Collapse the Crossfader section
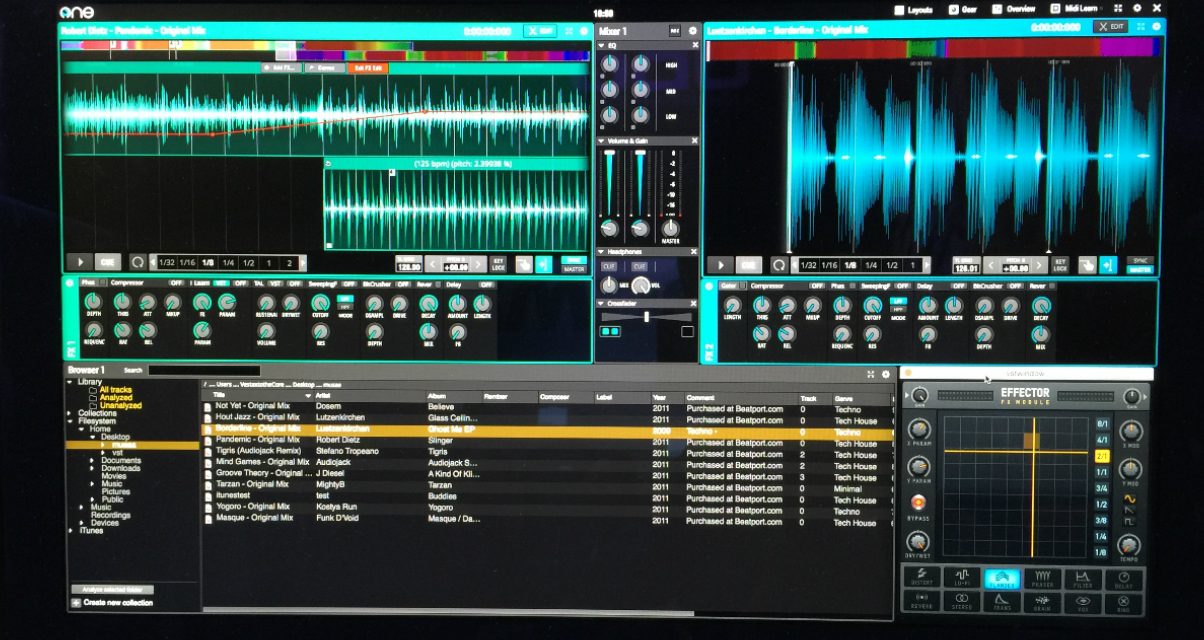1204x640 pixels. pos(603,303)
